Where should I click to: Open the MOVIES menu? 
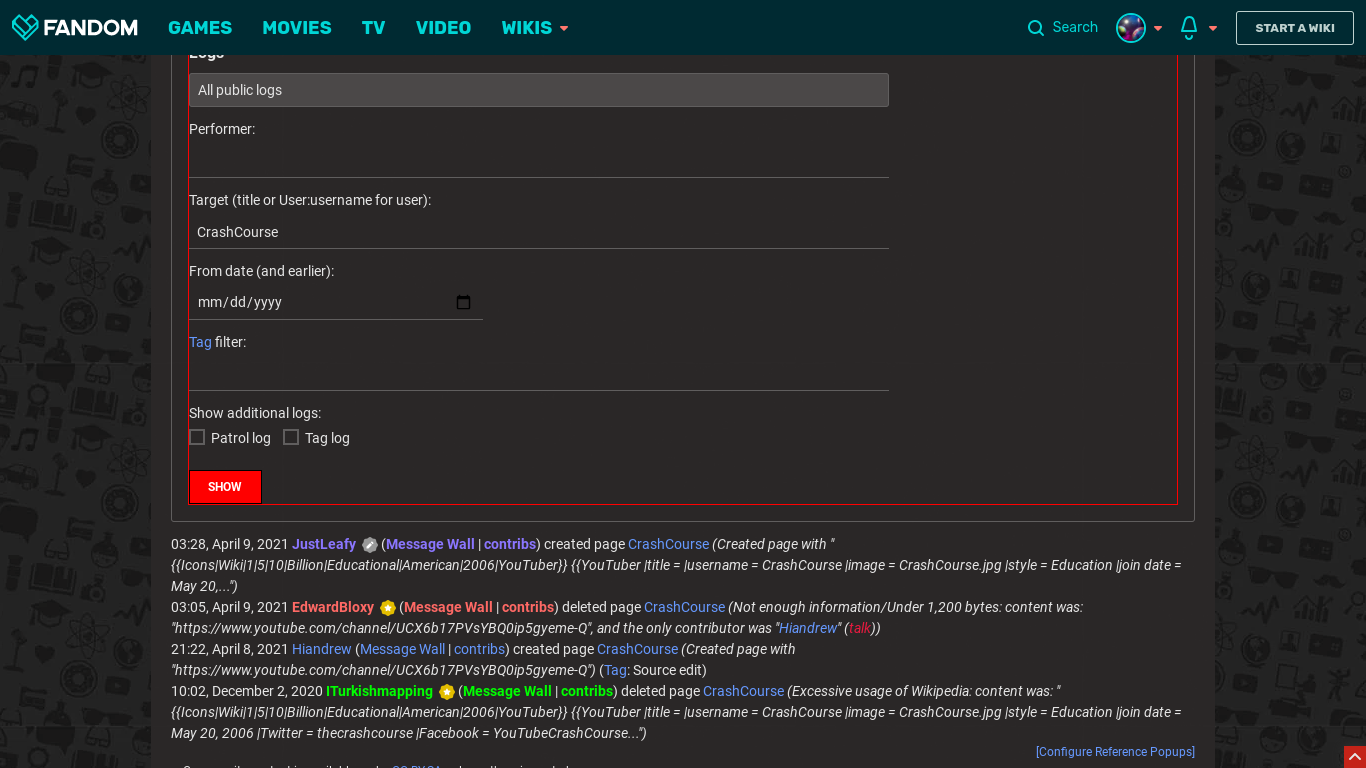tap(297, 28)
